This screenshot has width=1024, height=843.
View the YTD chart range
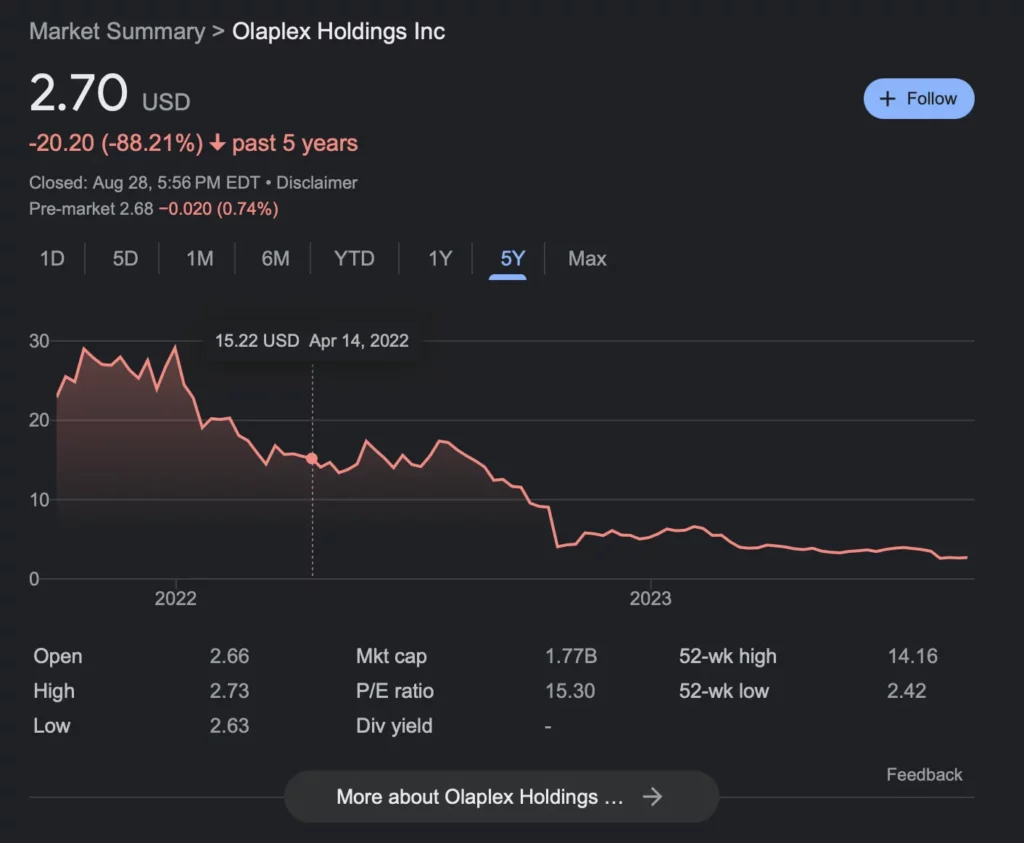point(354,259)
